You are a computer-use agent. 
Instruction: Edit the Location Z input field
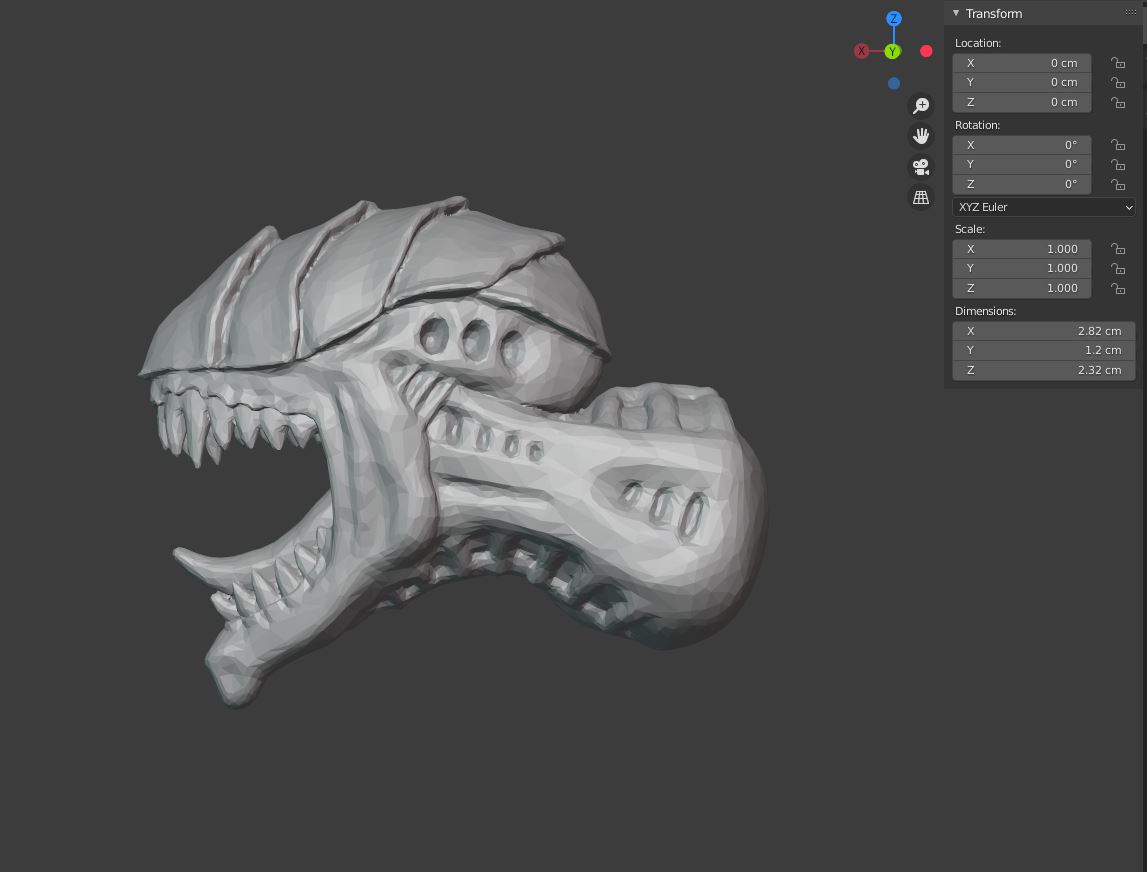(x=1021, y=101)
